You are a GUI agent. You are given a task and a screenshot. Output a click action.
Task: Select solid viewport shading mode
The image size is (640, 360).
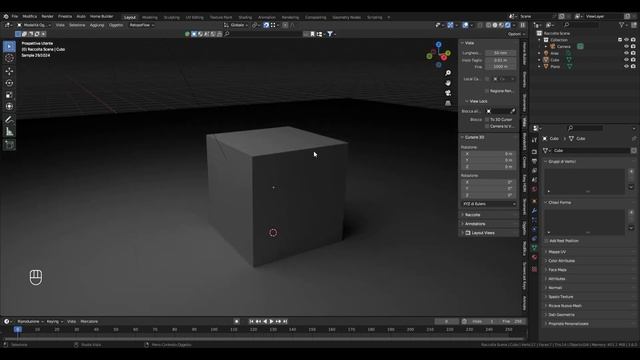(x=495, y=25)
